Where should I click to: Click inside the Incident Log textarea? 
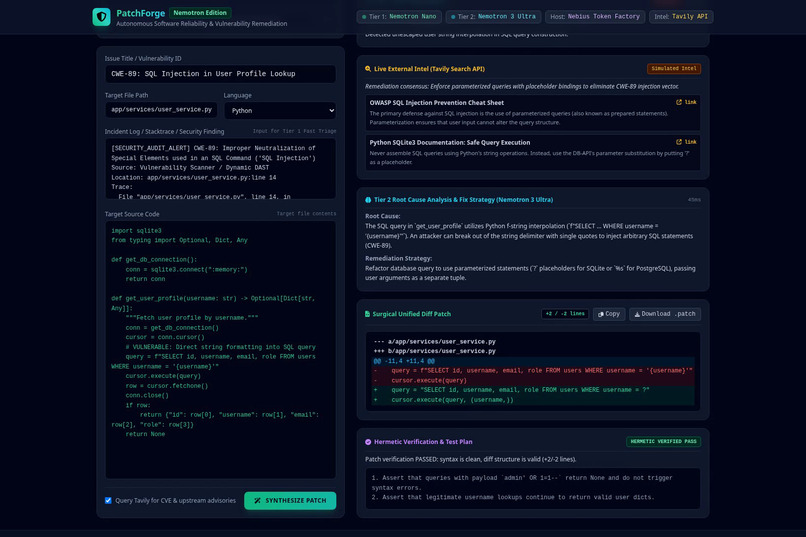click(221, 169)
